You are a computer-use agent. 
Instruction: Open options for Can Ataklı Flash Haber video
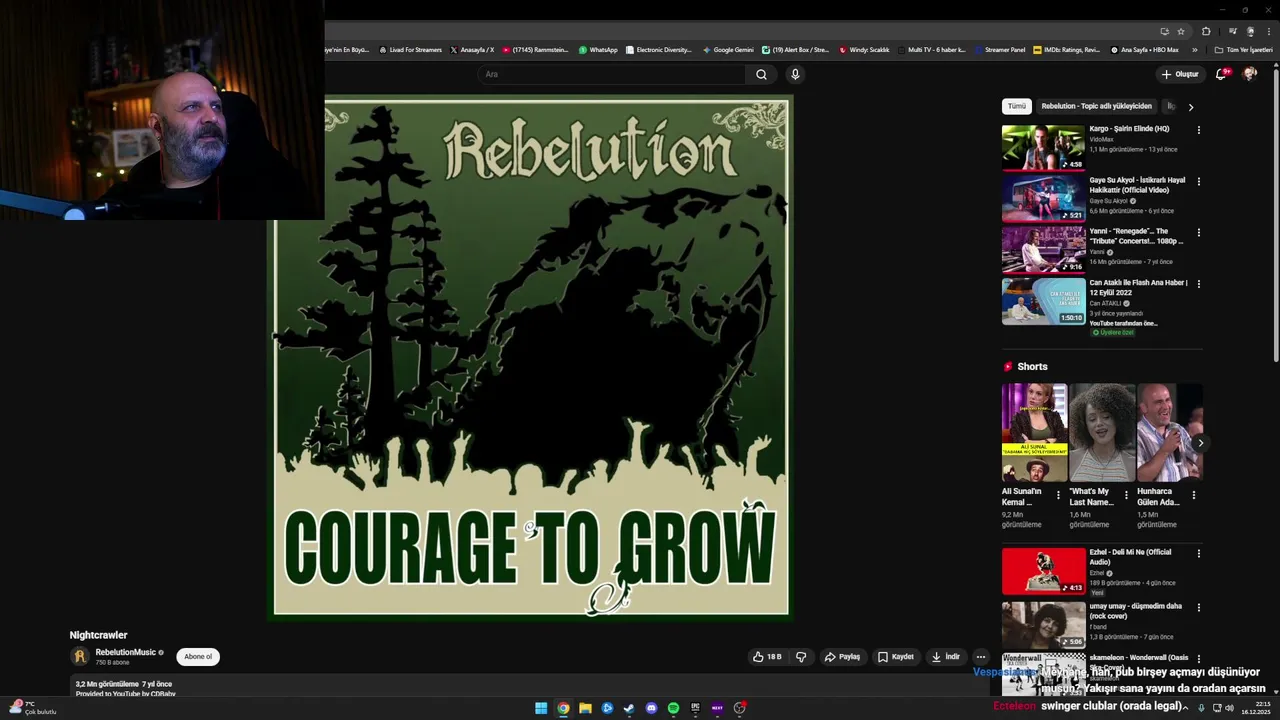click(1198, 284)
